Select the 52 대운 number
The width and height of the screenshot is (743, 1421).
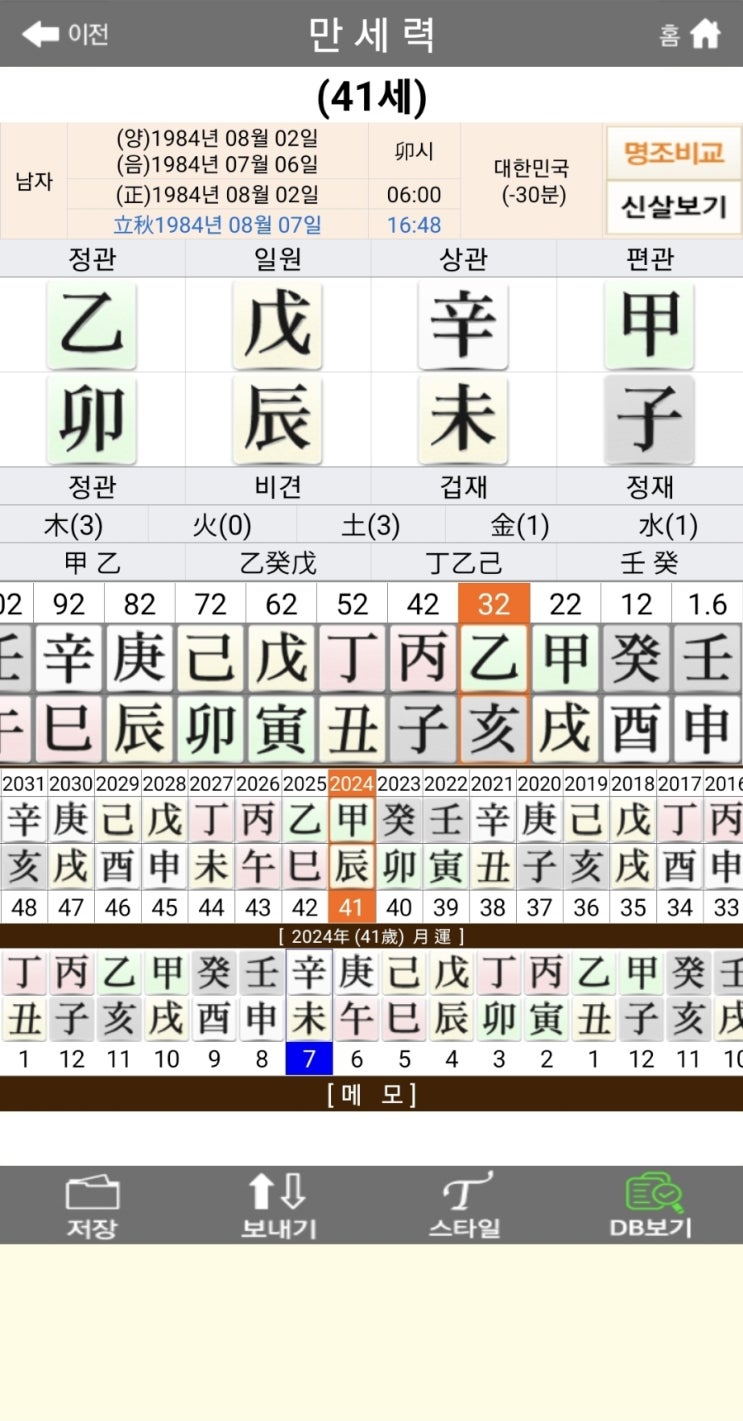(x=352, y=603)
